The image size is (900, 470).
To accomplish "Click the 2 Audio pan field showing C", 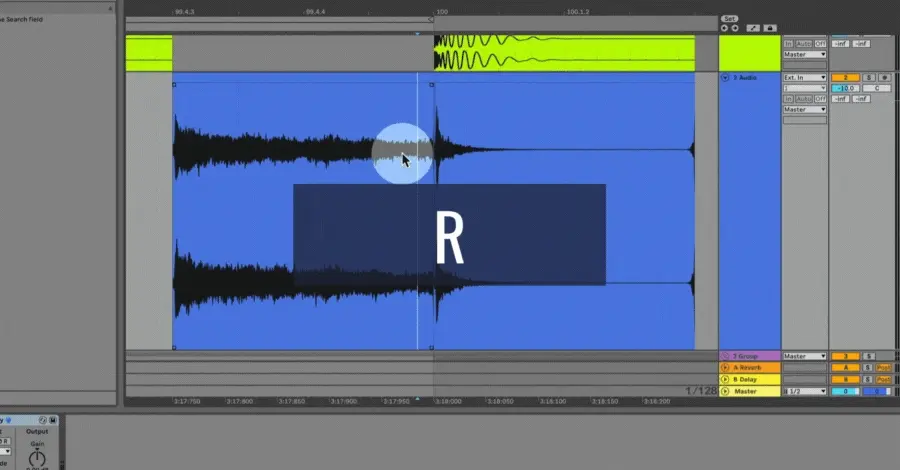I will [876, 88].
